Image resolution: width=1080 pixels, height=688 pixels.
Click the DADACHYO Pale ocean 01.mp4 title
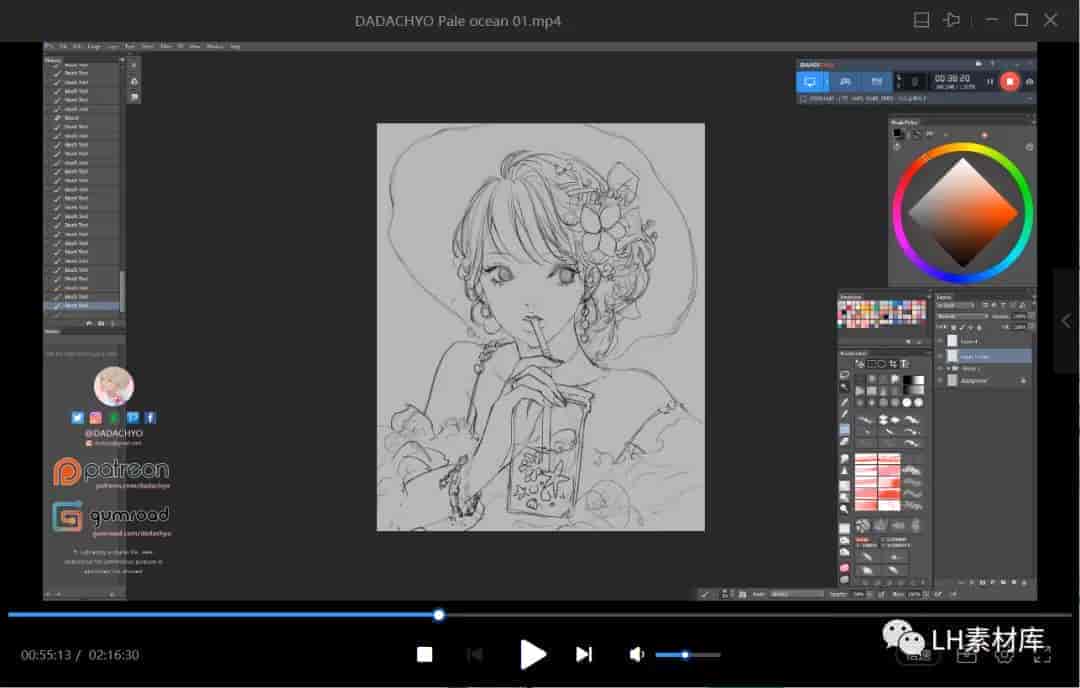457,21
